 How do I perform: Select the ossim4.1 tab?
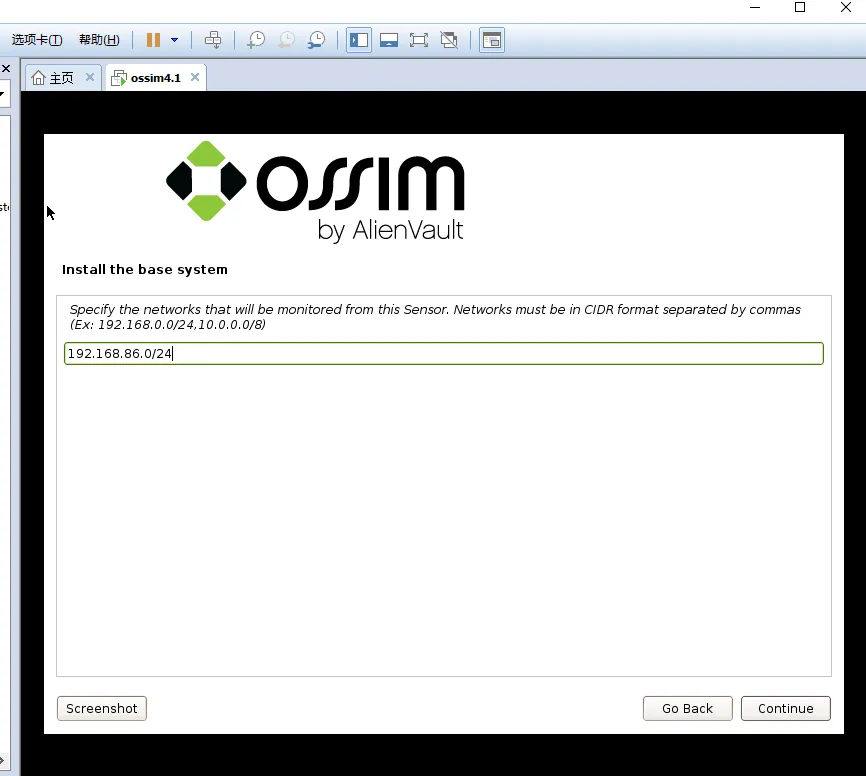(155, 78)
